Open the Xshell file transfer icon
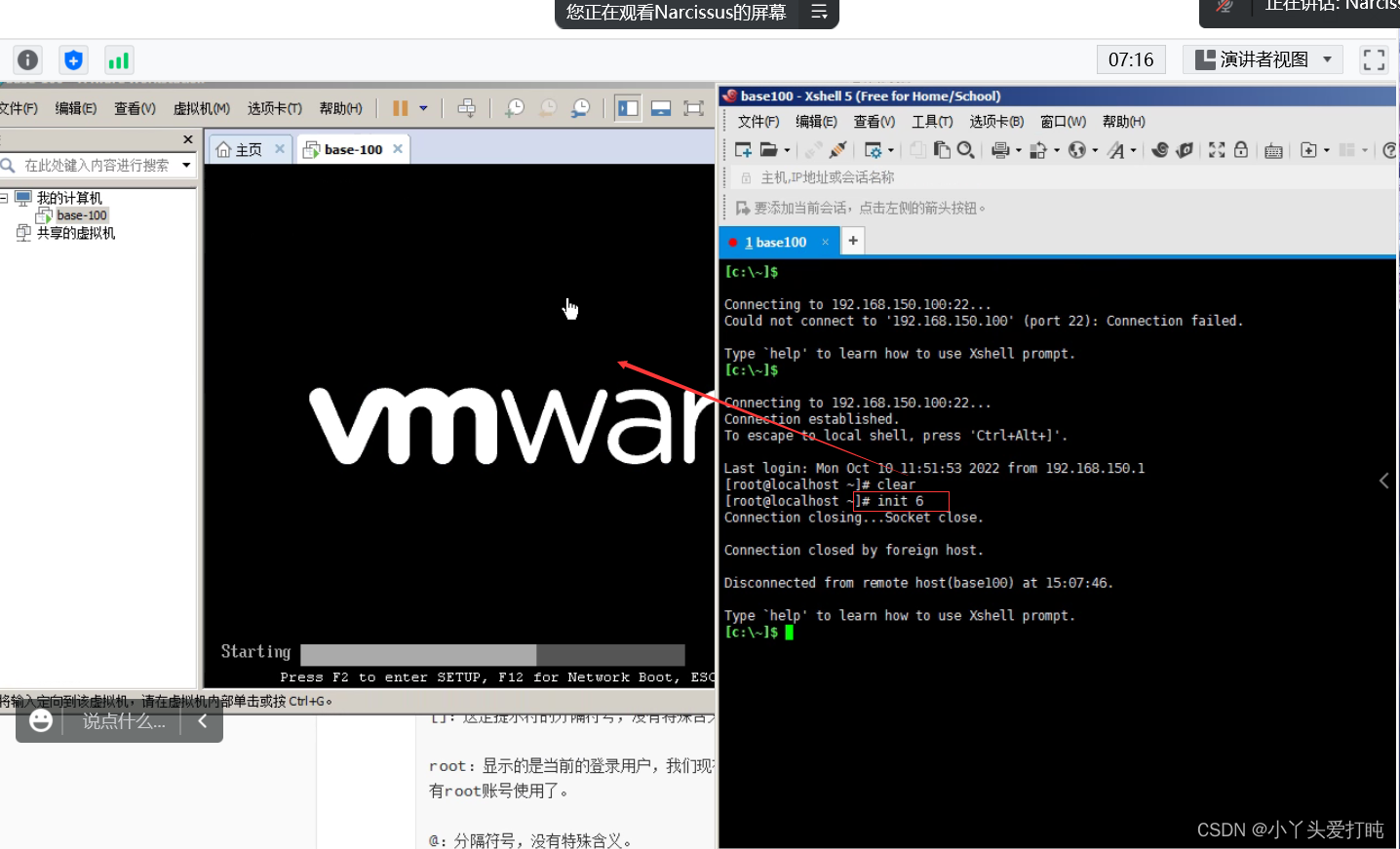This screenshot has height=849, width=1400. (x=1038, y=150)
